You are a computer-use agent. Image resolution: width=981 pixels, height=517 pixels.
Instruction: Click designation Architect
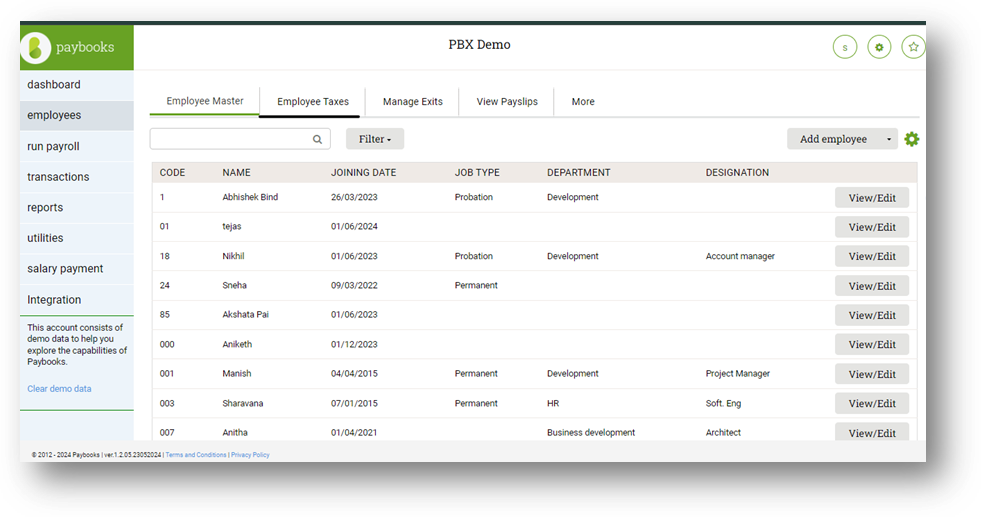coord(723,433)
